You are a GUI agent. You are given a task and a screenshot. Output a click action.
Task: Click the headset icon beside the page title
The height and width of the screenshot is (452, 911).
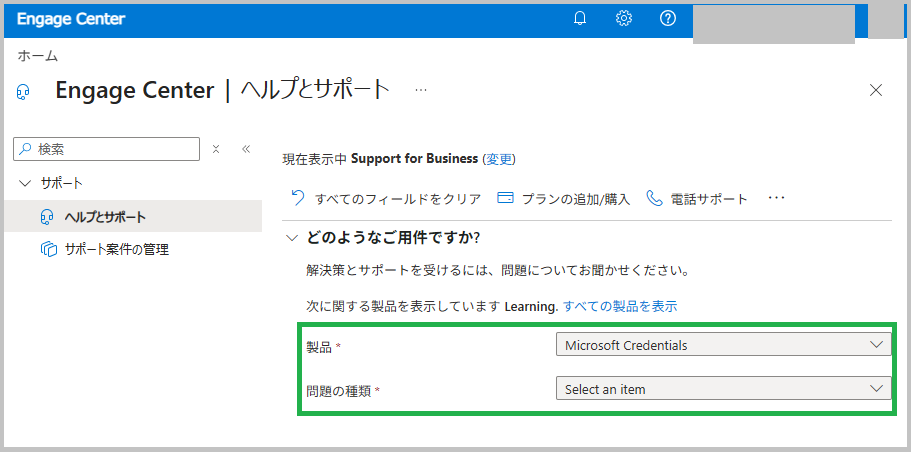click(23, 92)
